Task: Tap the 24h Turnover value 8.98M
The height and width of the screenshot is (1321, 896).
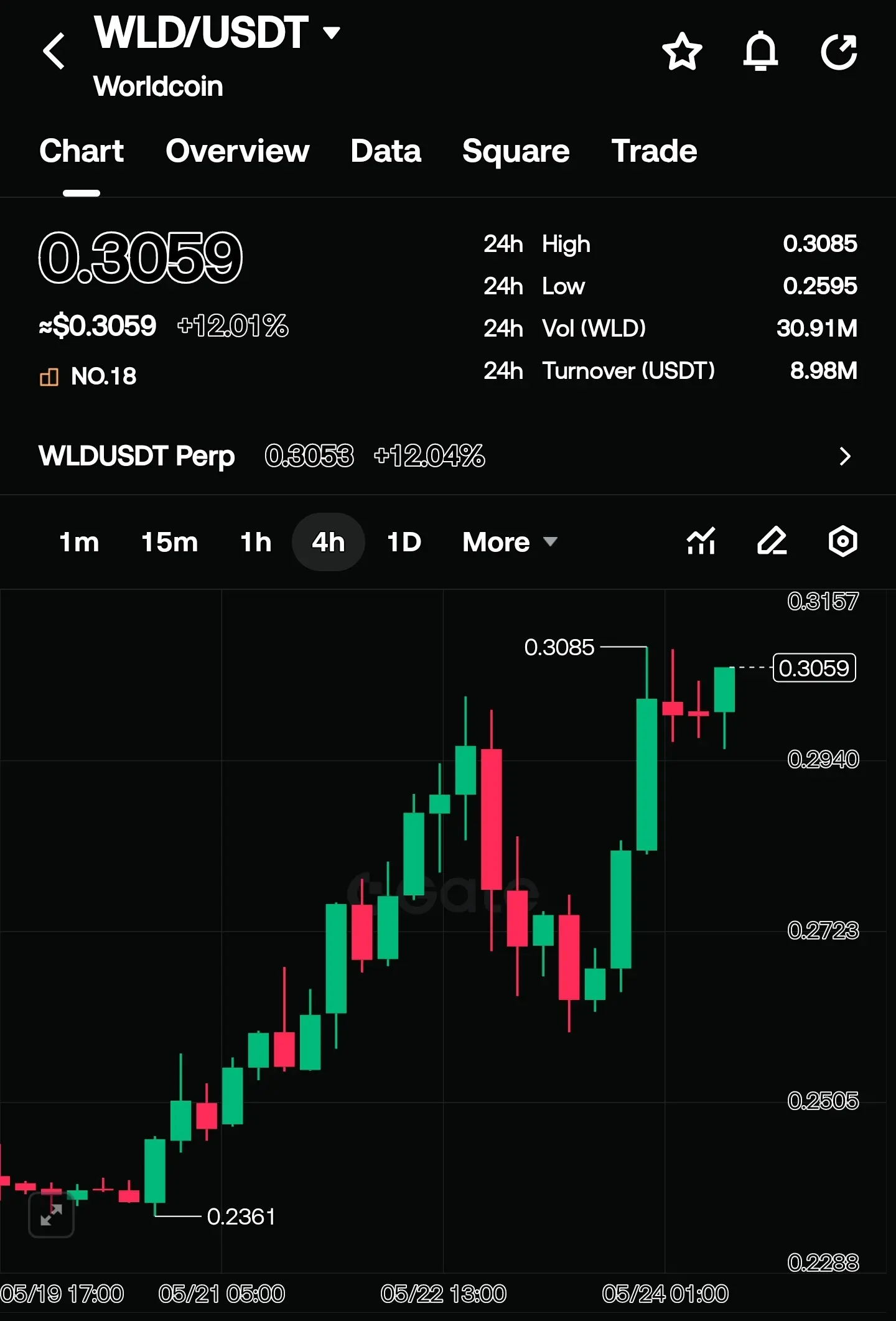Action: [824, 371]
